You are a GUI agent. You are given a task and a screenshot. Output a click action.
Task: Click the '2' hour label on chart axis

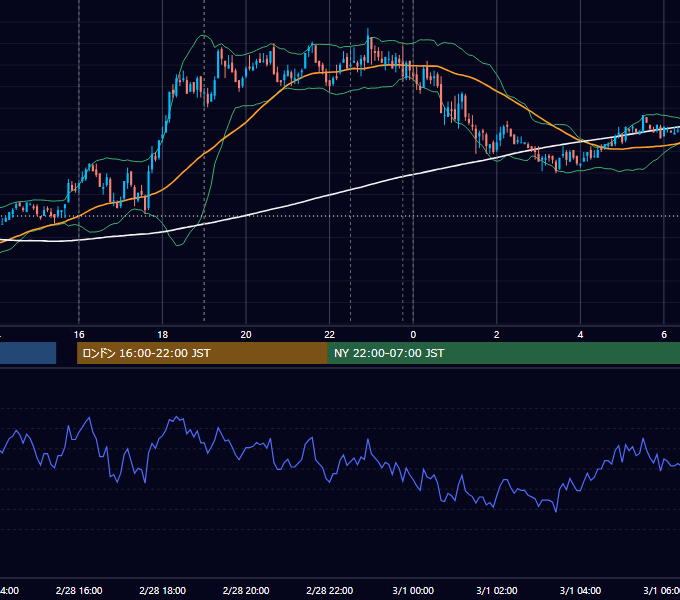tap(497, 335)
